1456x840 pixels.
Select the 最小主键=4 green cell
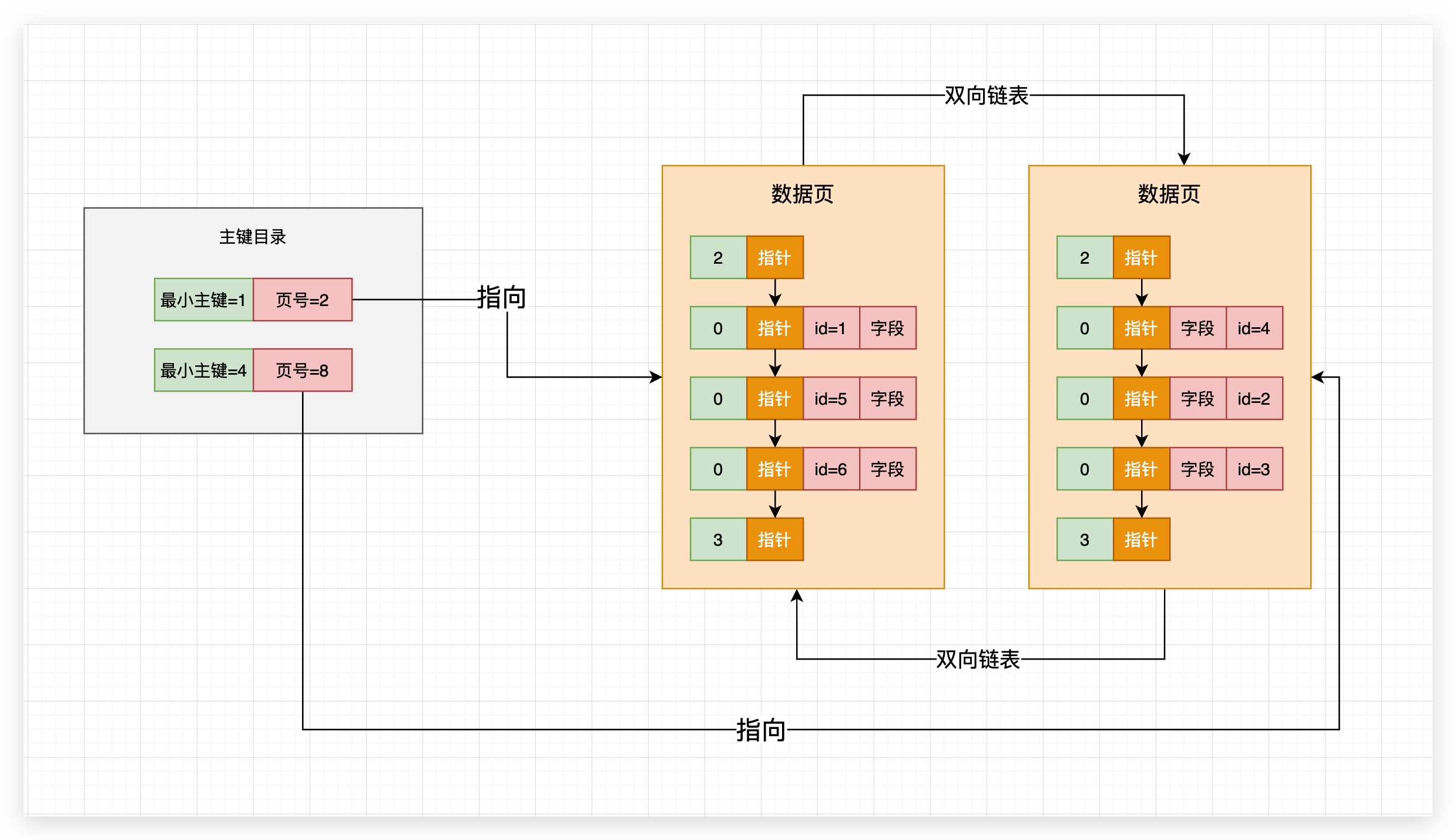[x=203, y=370]
